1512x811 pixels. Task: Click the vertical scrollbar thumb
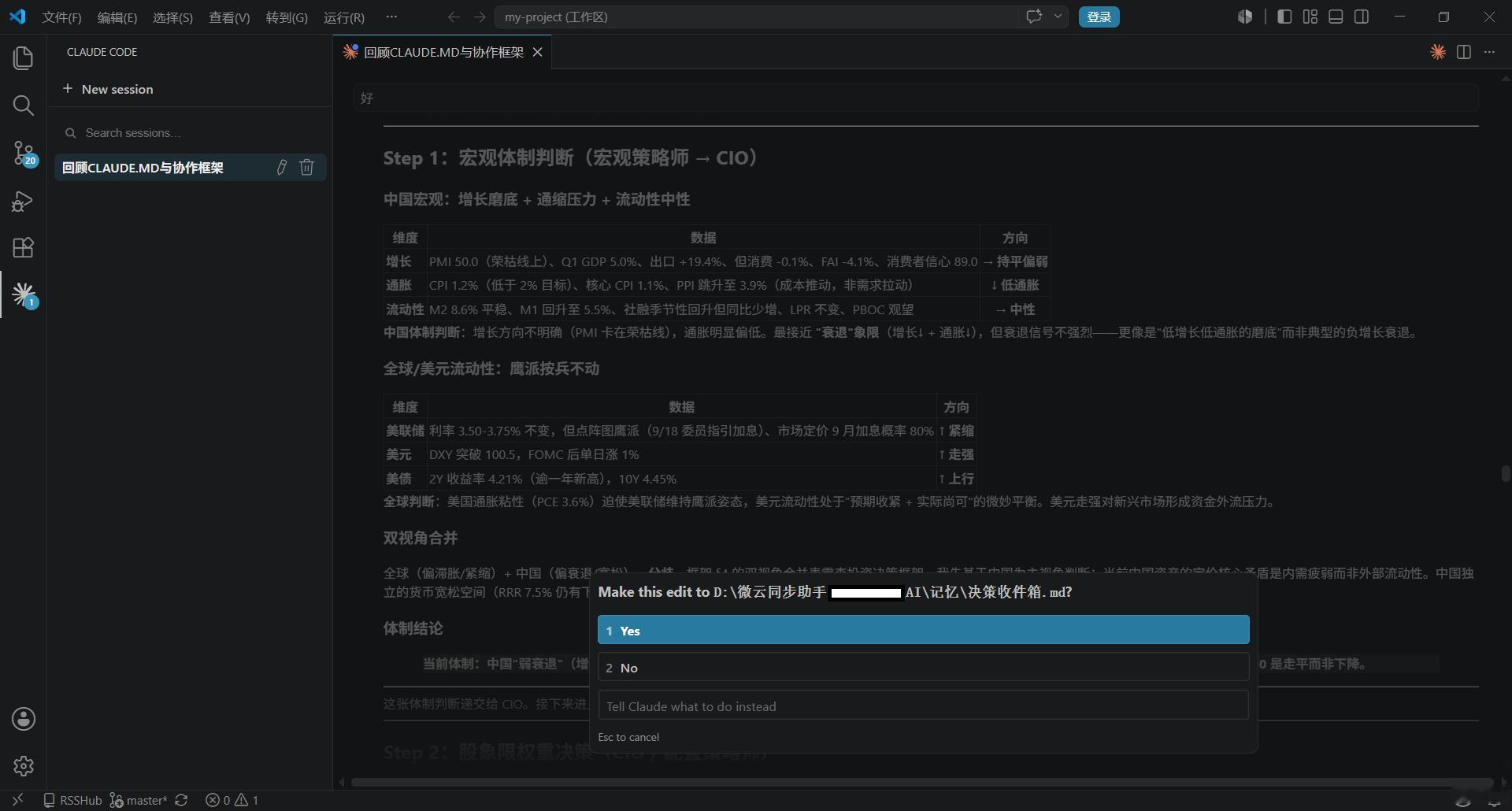(x=1505, y=474)
